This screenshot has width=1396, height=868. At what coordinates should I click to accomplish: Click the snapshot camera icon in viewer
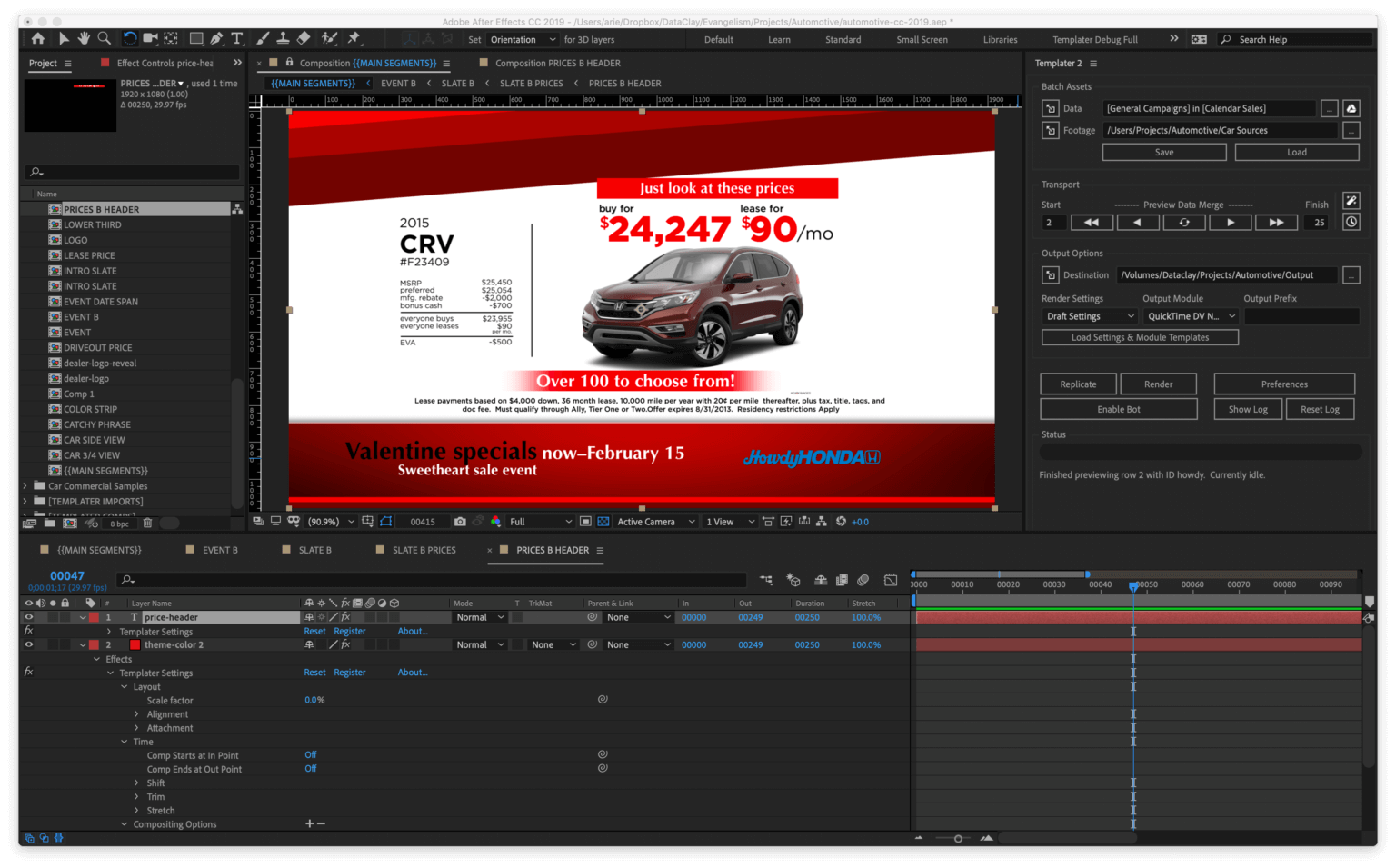click(x=460, y=522)
